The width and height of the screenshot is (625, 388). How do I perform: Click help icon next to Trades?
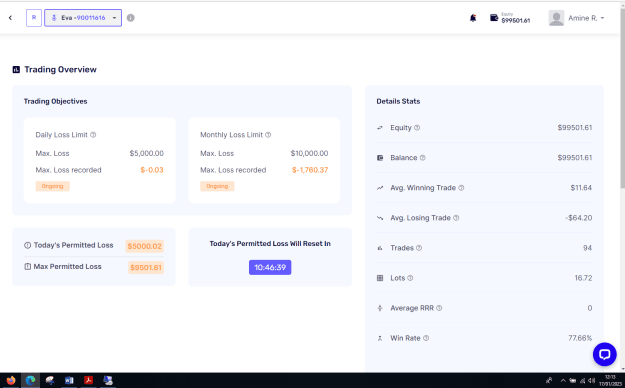419,248
